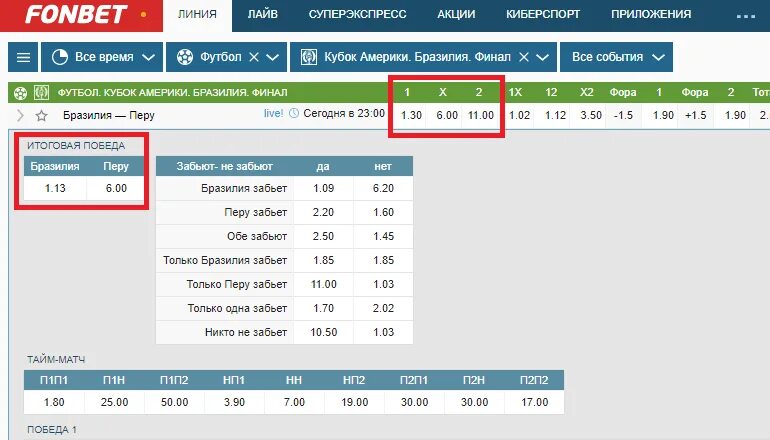Click the Сегодня в 23:00 match time

pos(344,113)
